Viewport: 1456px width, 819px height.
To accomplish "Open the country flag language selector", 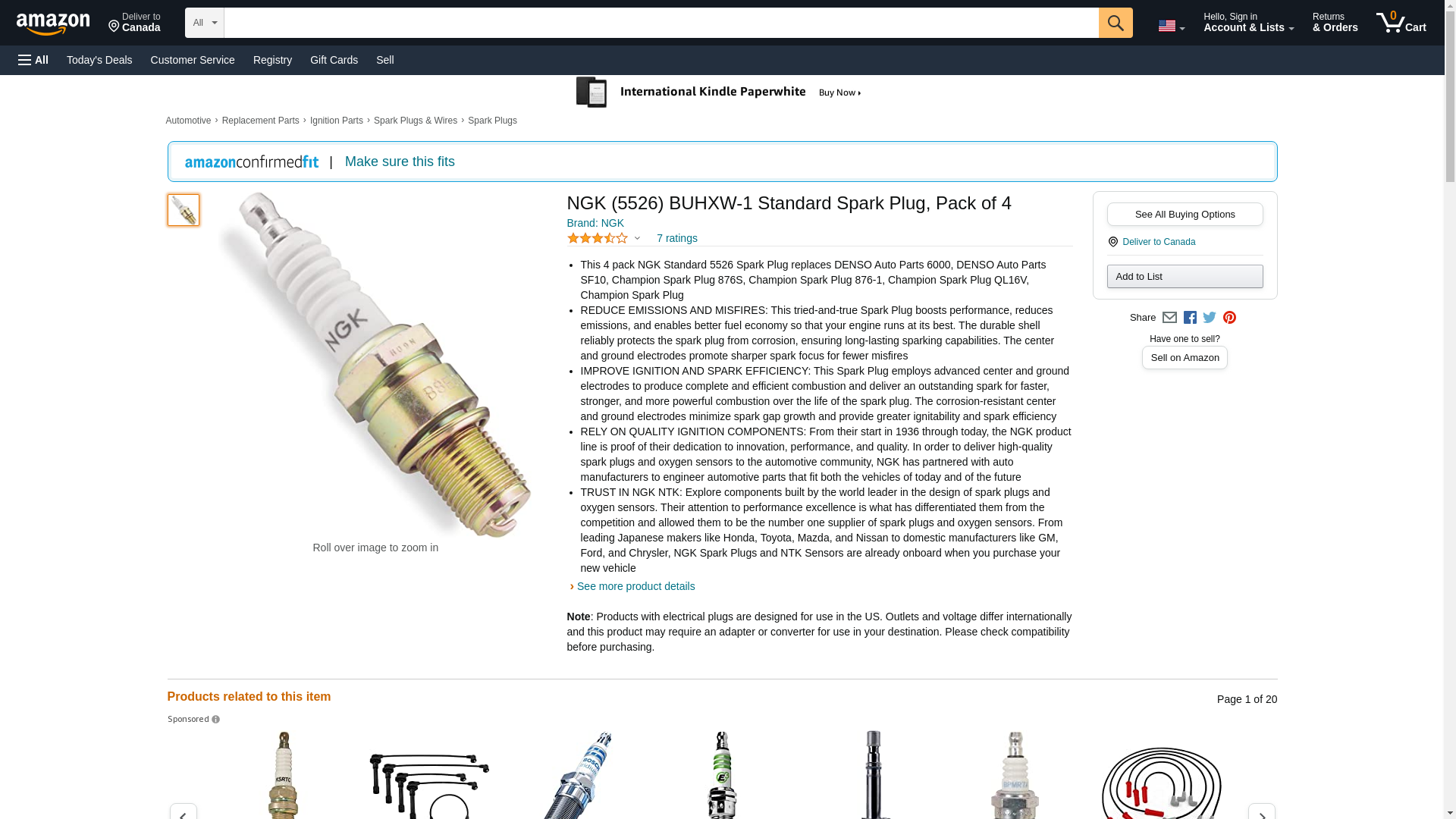I will coord(1171,26).
